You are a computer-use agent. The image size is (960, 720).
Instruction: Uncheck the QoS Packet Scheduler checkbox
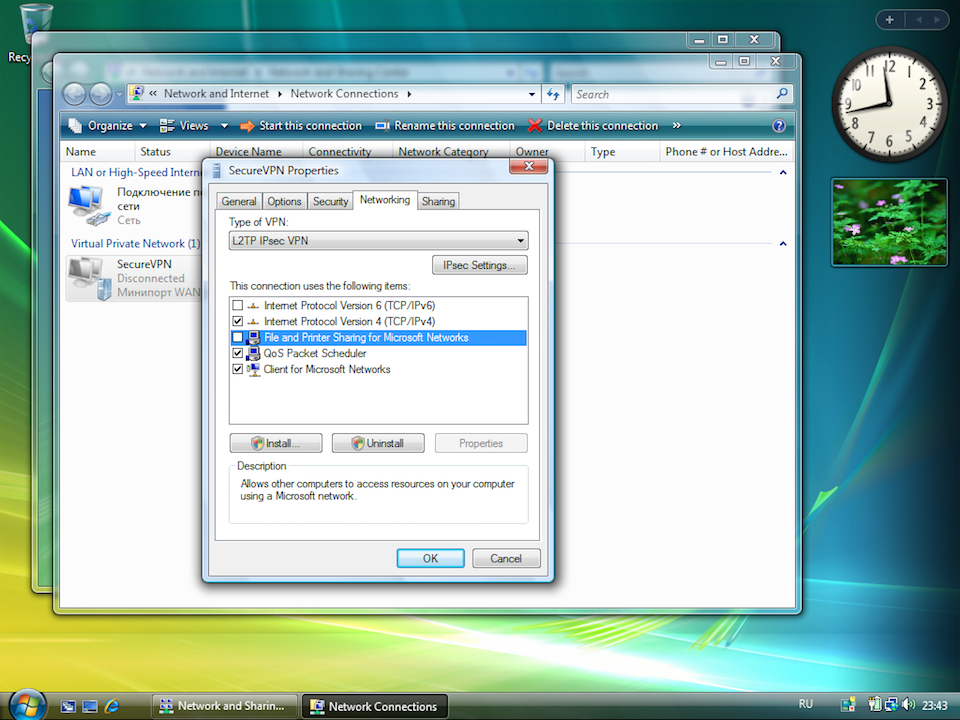238,353
